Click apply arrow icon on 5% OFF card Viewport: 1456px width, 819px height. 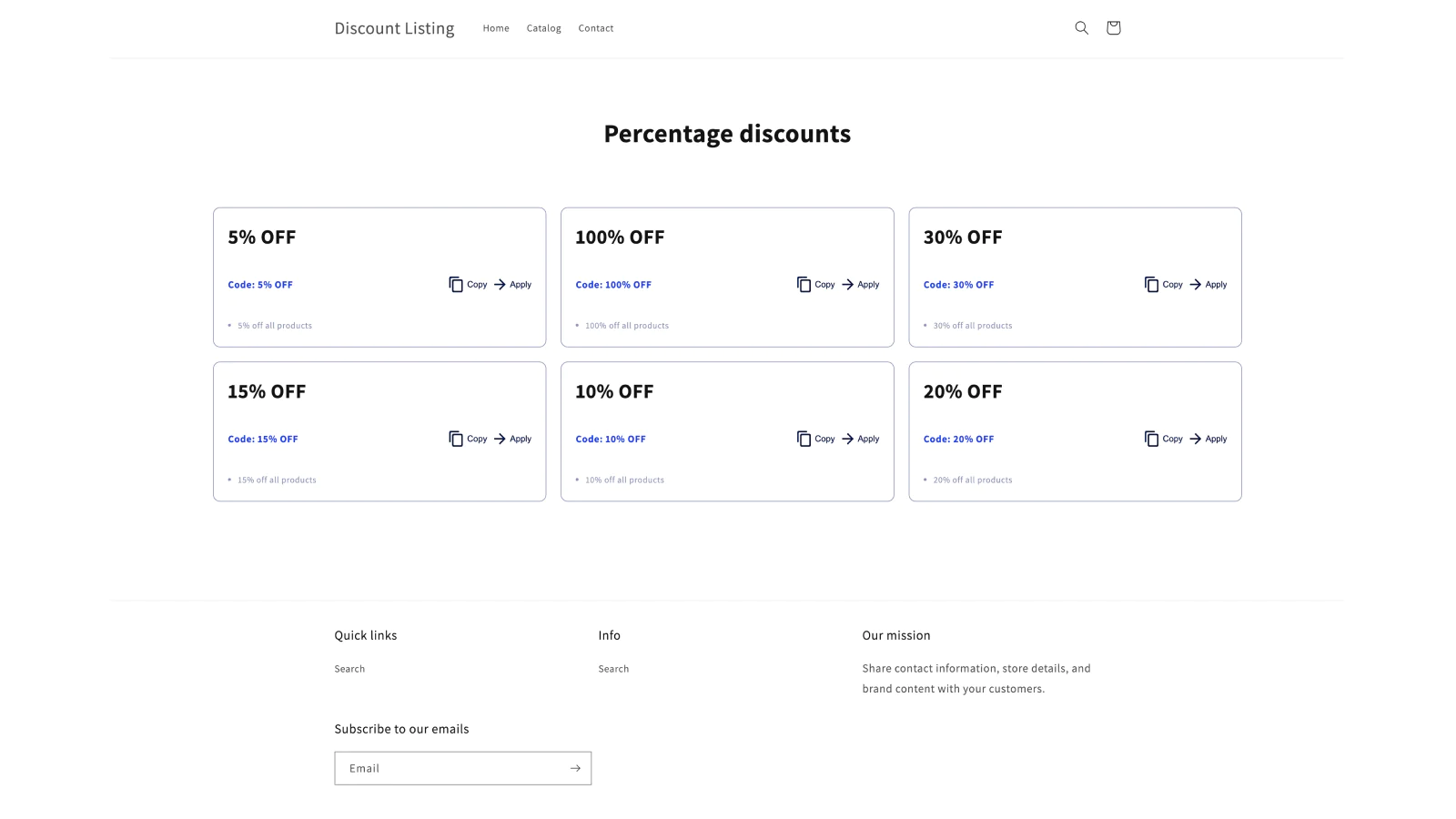click(x=500, y=285)
